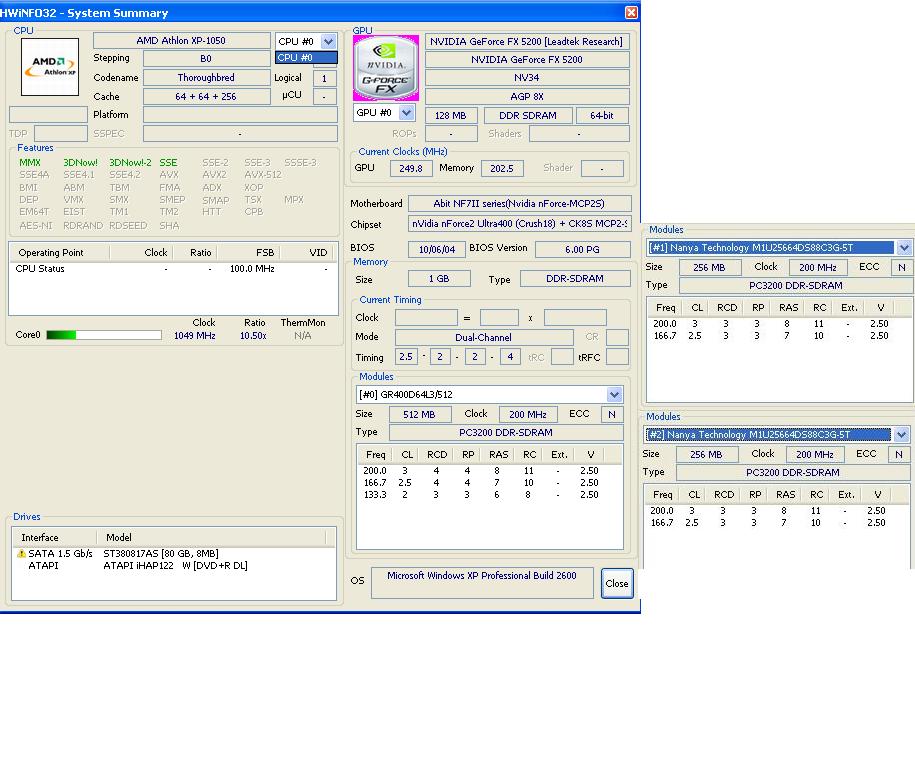The image size is (915, 768).
Task: Click the Operating Point column header
Action: tap(59, 253)
